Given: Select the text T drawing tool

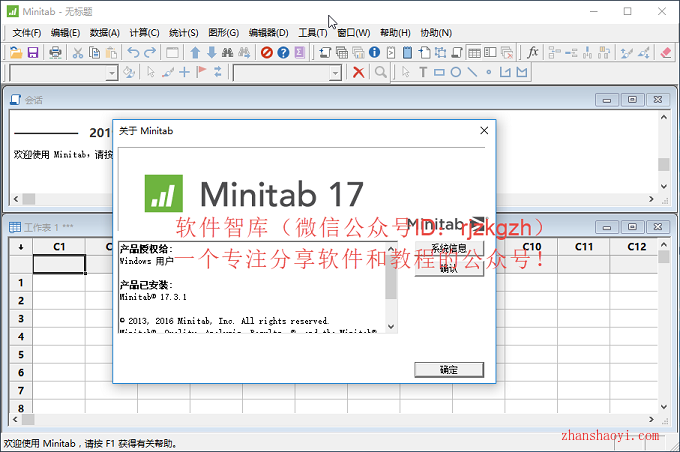Looking at the screenshot, I should [x=423, y=72].
